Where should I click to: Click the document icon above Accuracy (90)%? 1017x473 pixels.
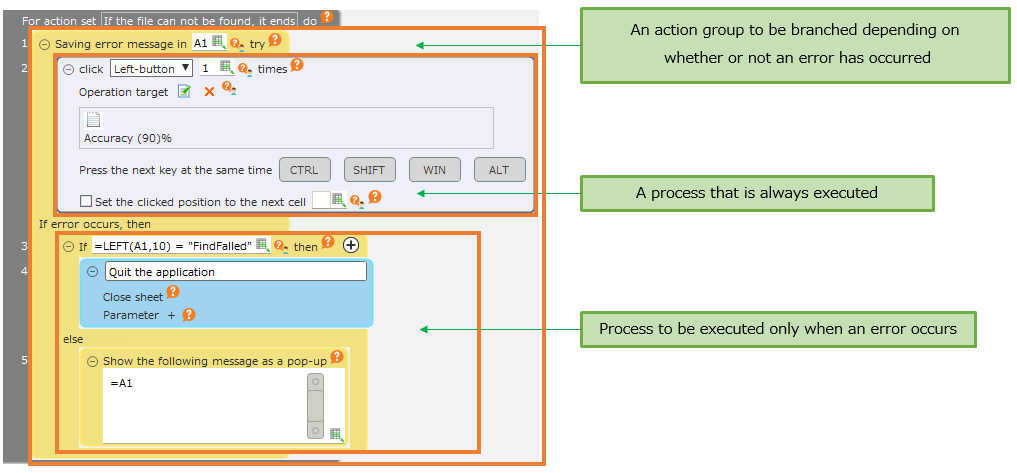[x=93, y=121]
